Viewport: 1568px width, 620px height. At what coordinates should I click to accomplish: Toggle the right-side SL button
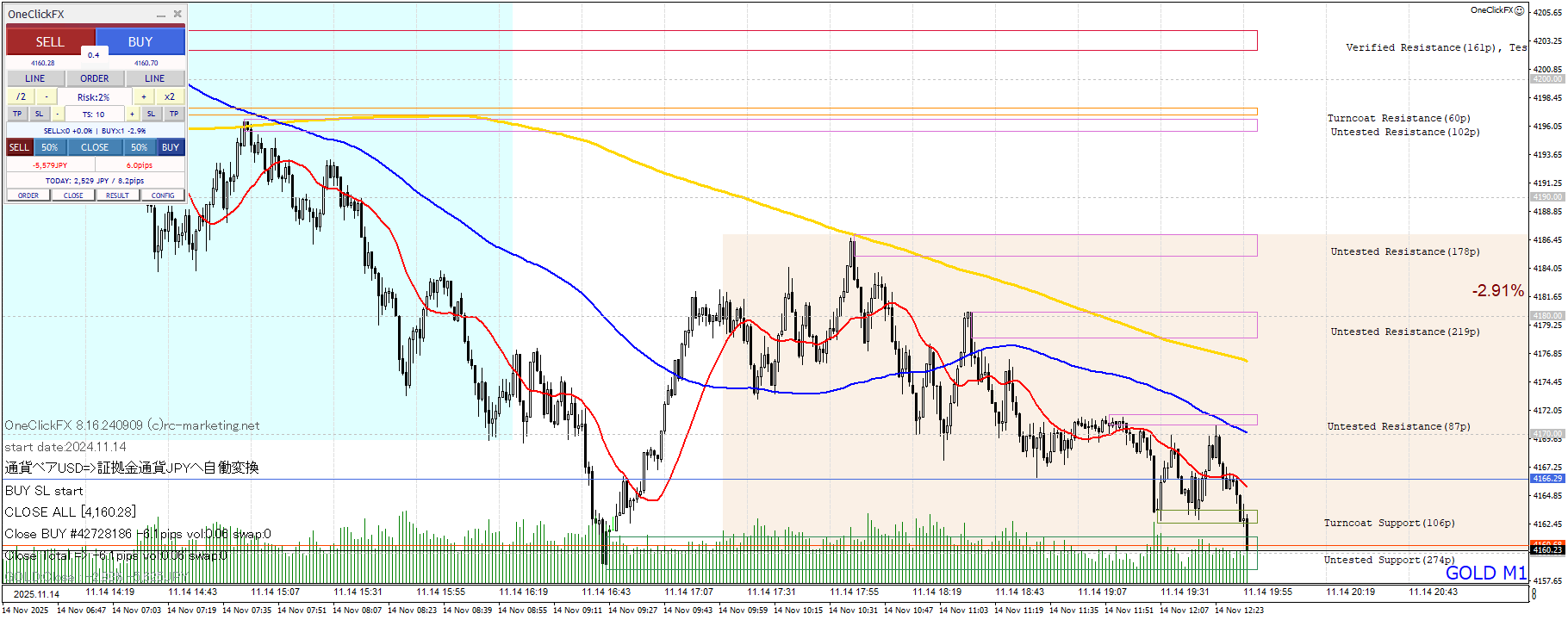click(151, 114)
